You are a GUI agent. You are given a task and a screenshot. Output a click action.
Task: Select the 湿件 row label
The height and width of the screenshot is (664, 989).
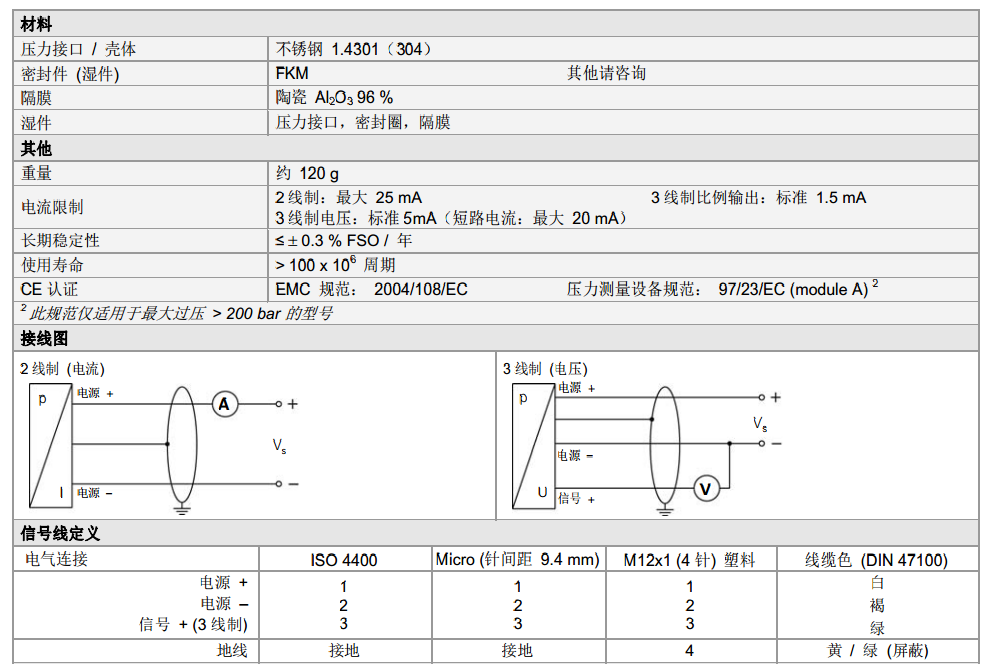[x=36, y=123]
